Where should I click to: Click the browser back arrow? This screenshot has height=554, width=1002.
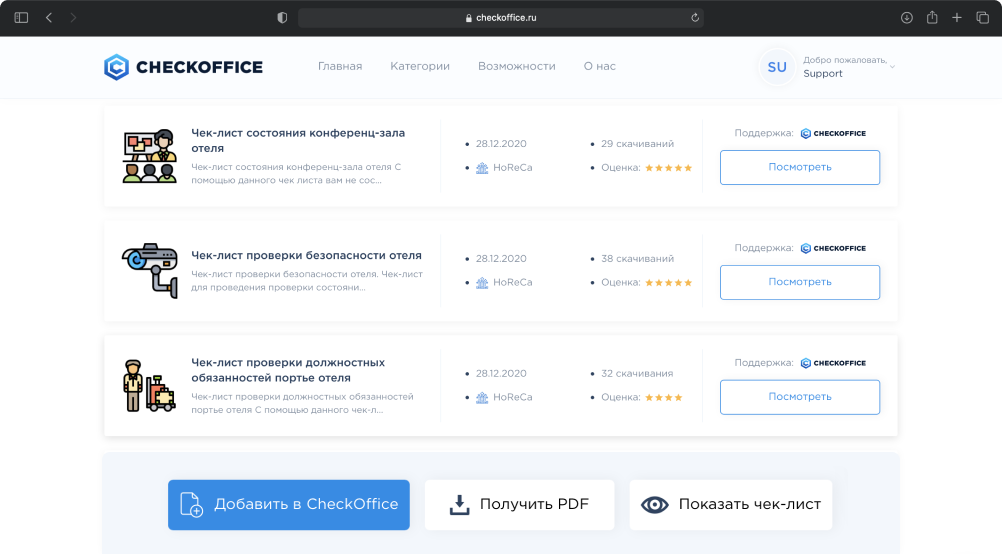49,18
